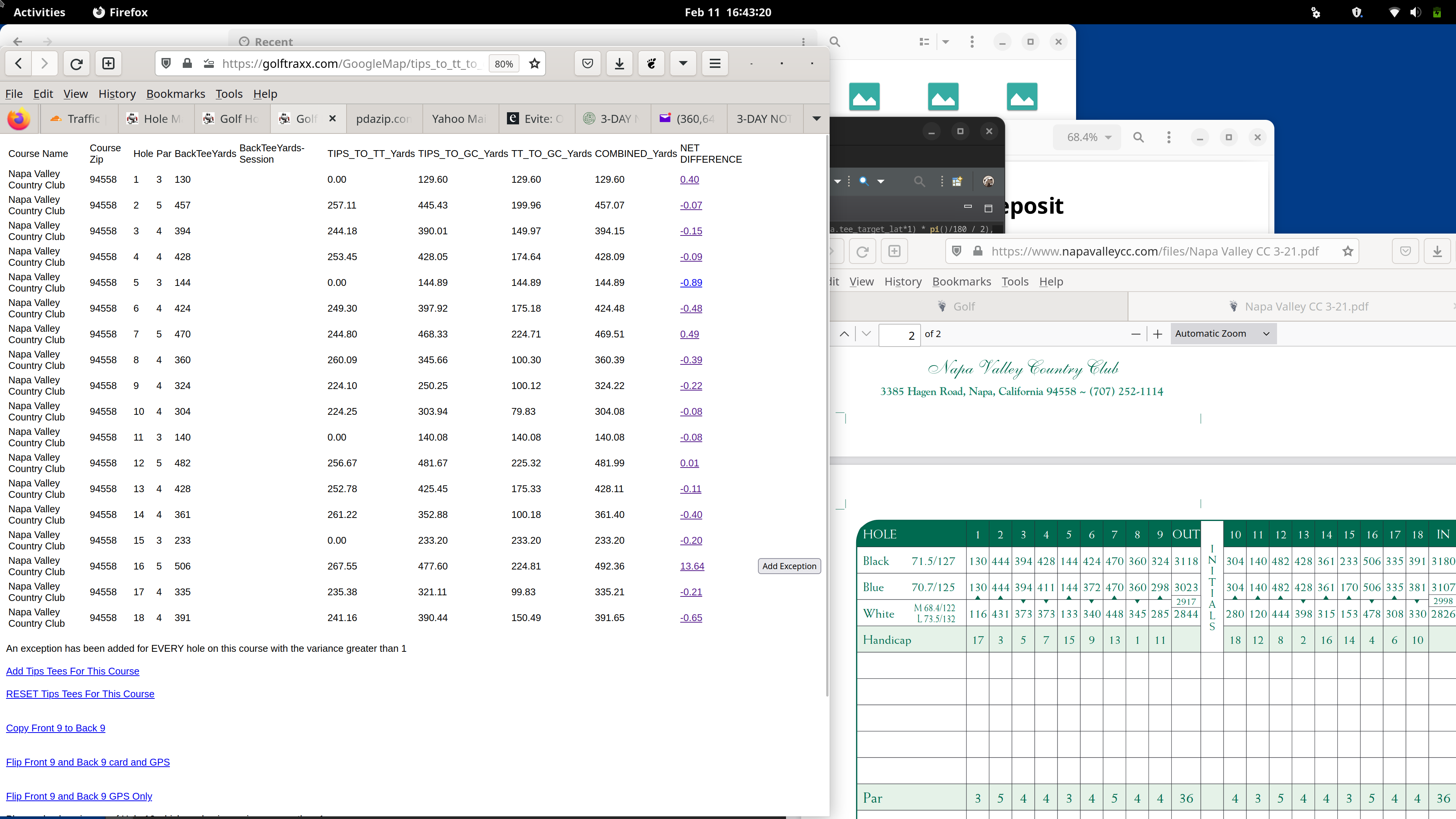Open 68.4% zoom level dropdown

[x=1087, y=137]
